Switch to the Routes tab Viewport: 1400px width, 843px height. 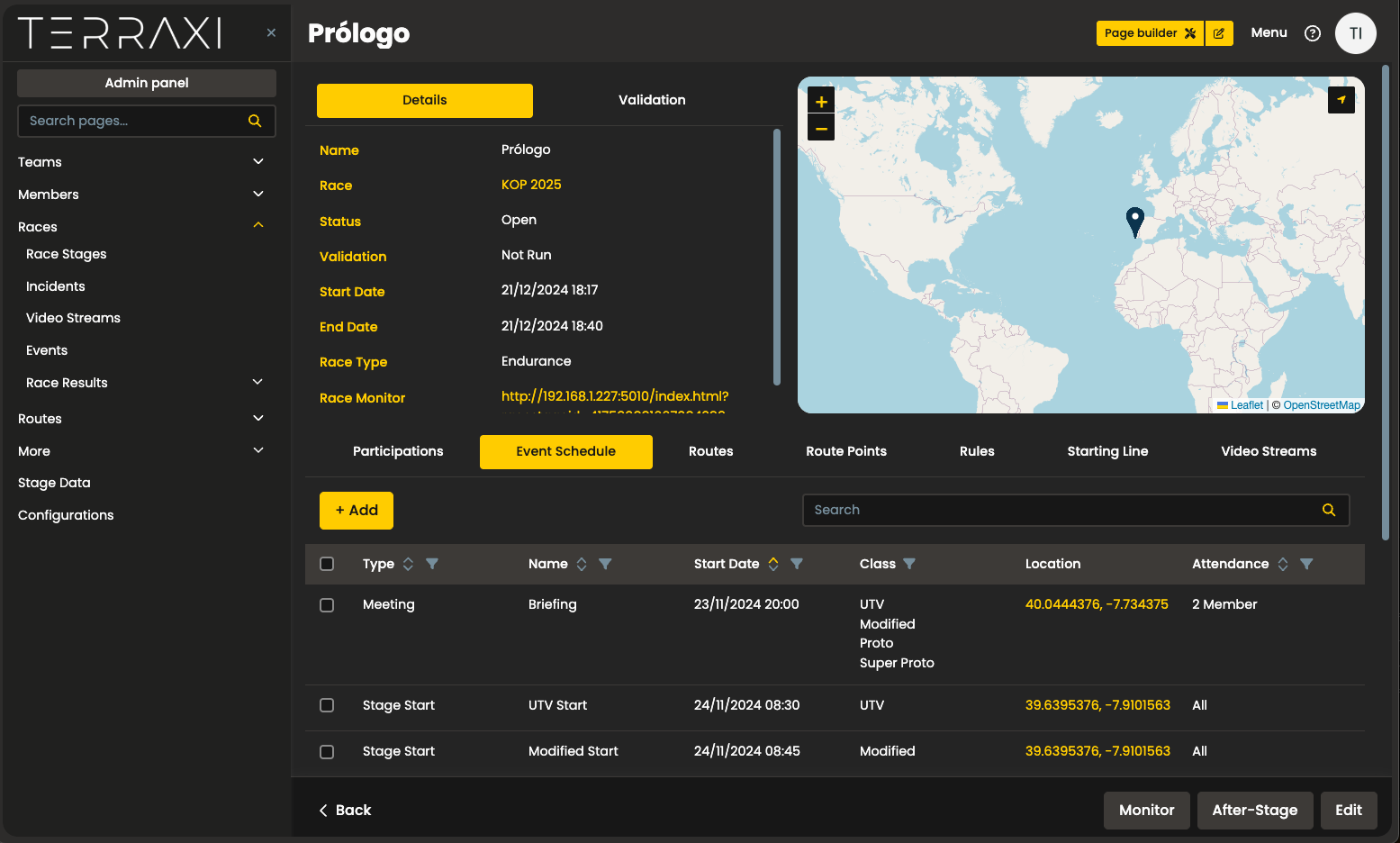[711, 451]
